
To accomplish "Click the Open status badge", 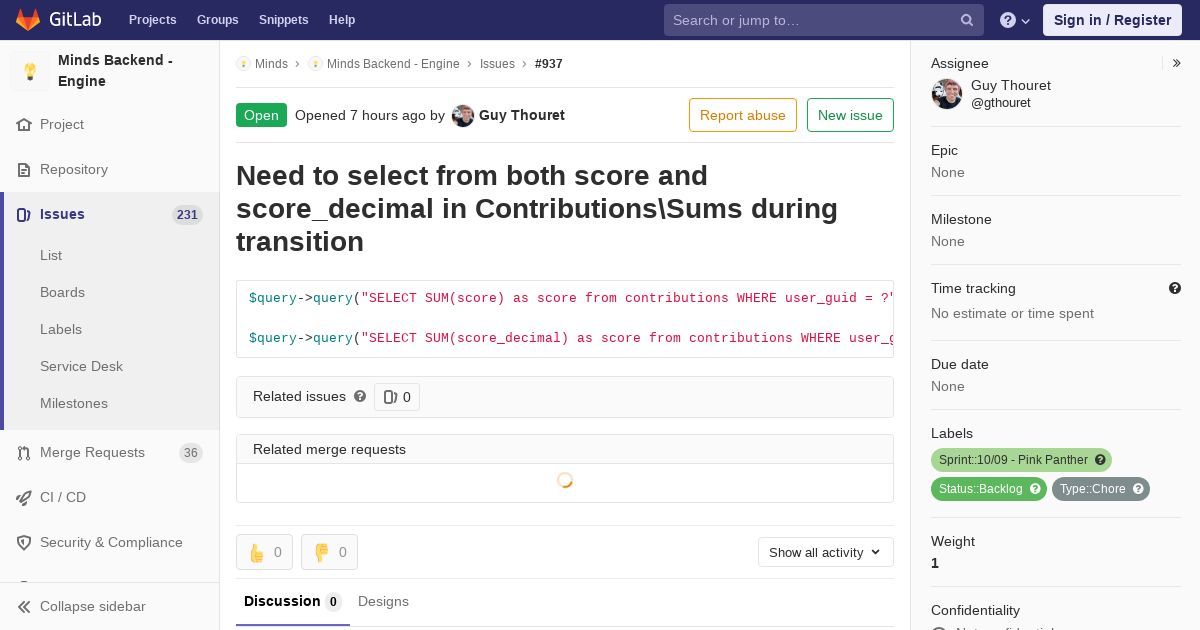I will [x=261, y=115].
